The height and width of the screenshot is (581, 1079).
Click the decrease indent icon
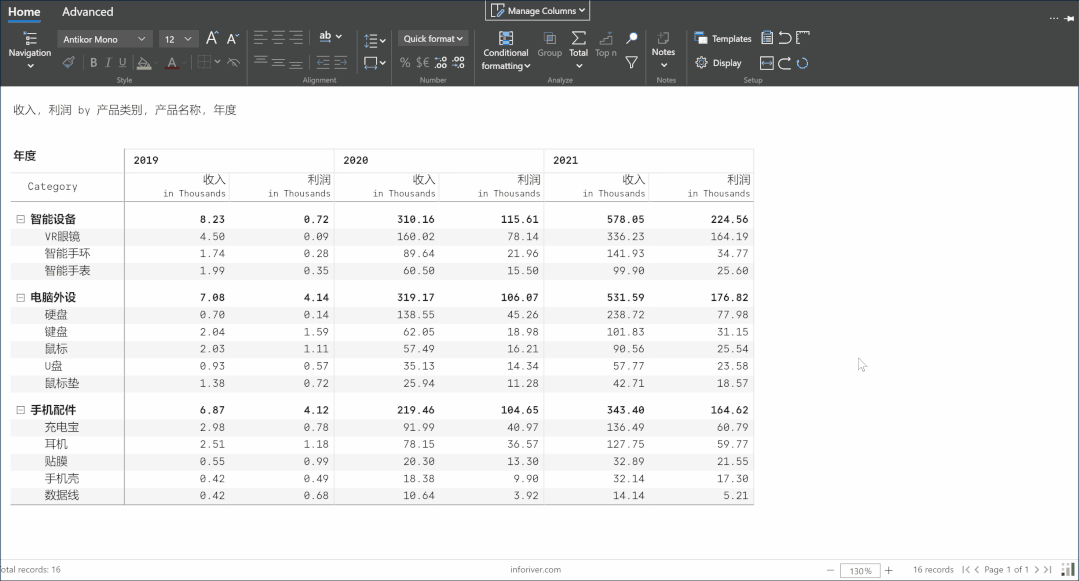(x=323, y=63)
